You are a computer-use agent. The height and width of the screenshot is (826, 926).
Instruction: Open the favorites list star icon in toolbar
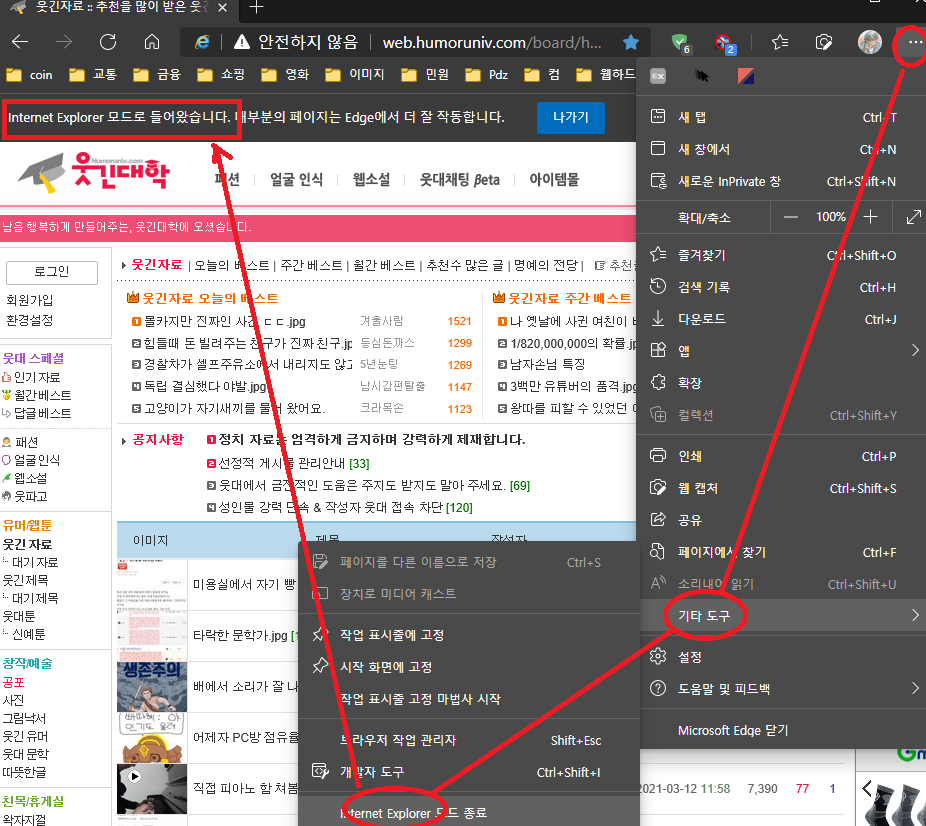point(780,42)
